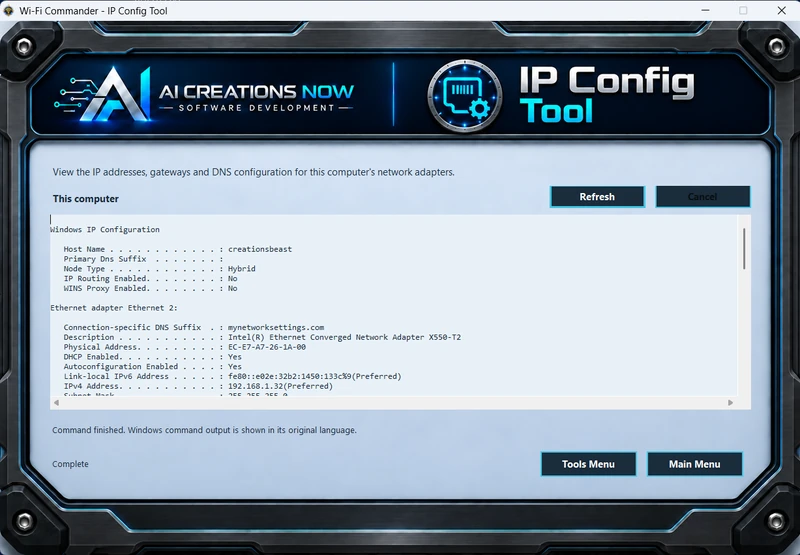Click the 'Autoconfiguration Enabled' line
The width and height of the screenshot is (800, 555).
pos(153,367)
